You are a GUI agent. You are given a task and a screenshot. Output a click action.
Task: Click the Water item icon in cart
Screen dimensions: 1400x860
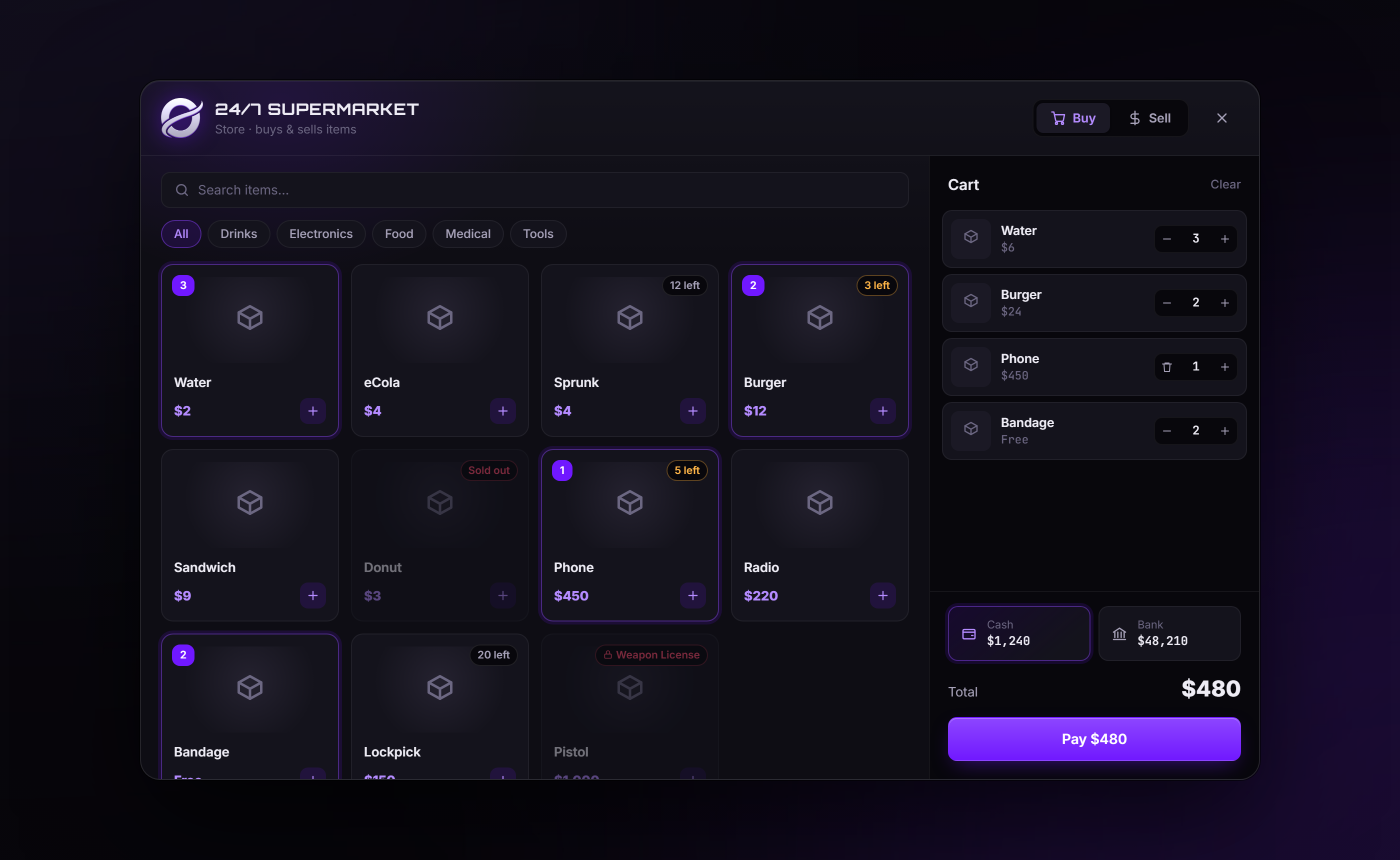971,239
